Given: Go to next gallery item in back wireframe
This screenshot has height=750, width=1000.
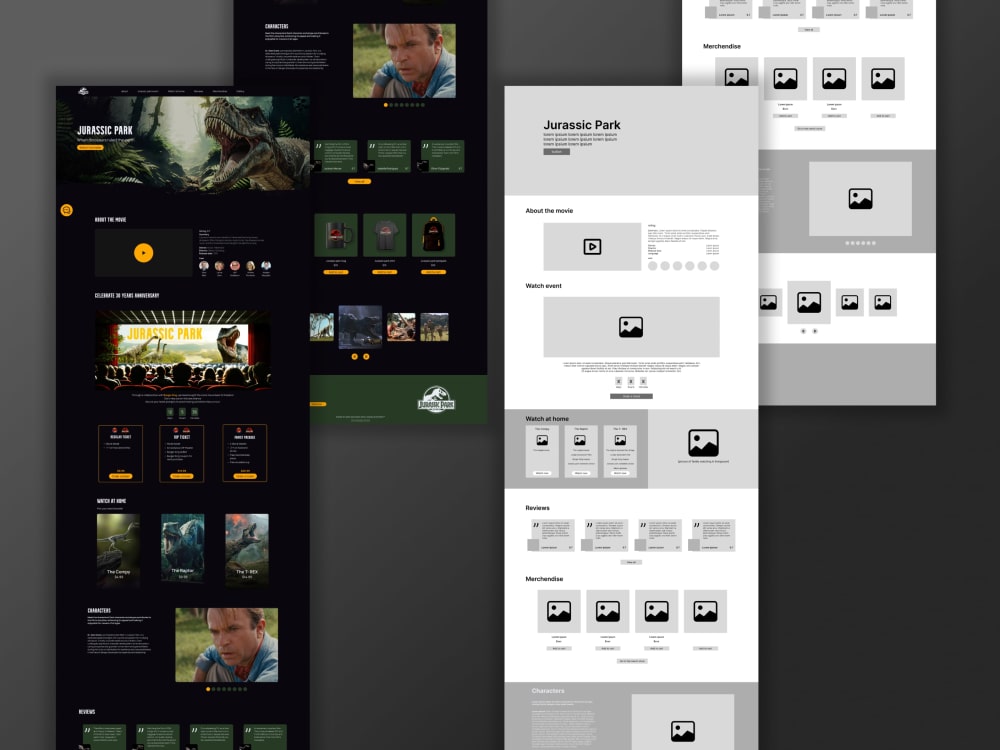Looking at the screenshot, I should (814, 331).
